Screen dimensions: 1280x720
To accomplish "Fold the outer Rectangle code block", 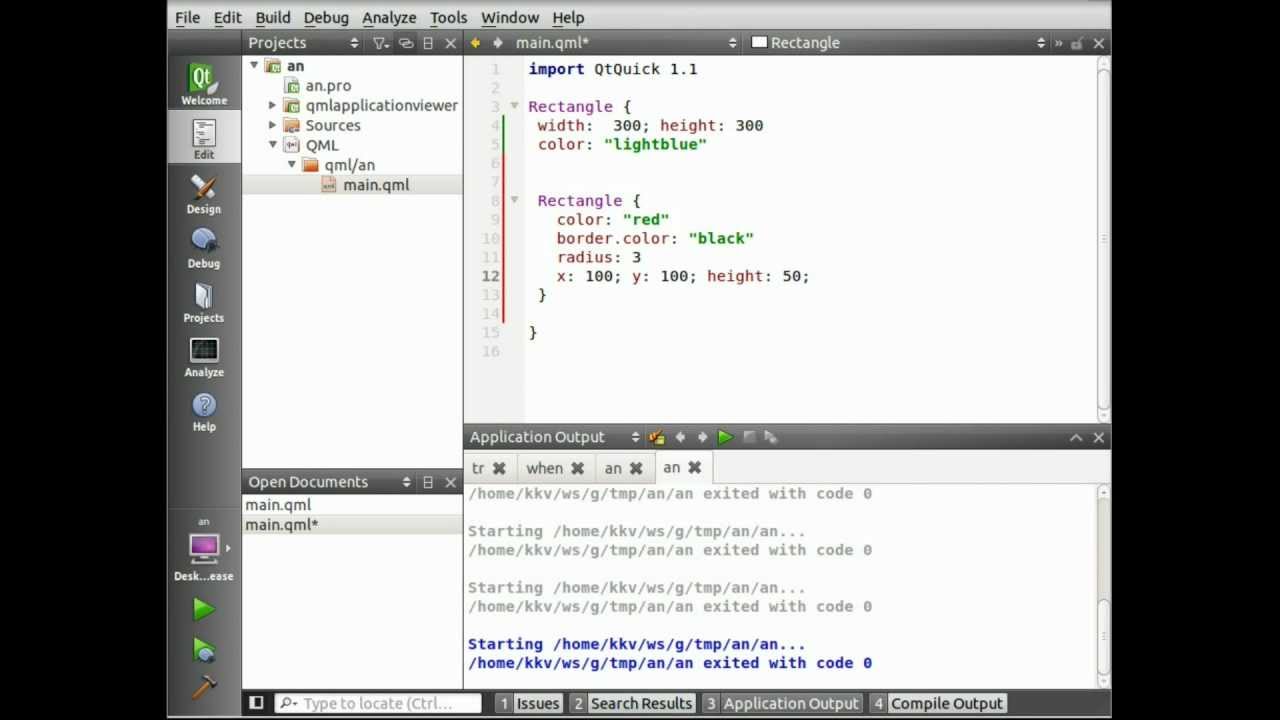I will (x=514, y=106).
